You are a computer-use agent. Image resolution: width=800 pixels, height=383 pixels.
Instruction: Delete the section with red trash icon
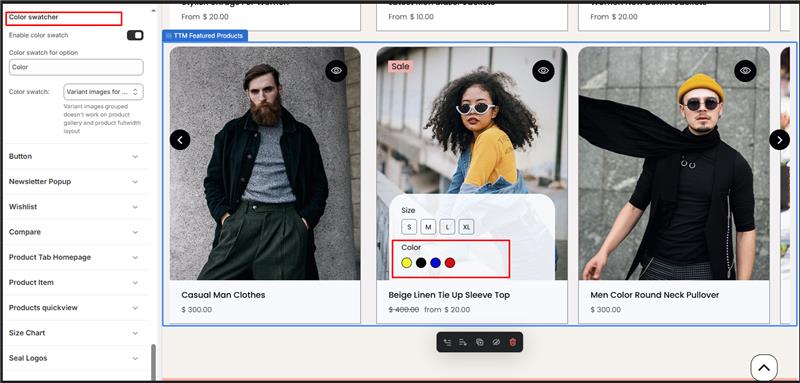pyautogui.click(x=513, y=342)
